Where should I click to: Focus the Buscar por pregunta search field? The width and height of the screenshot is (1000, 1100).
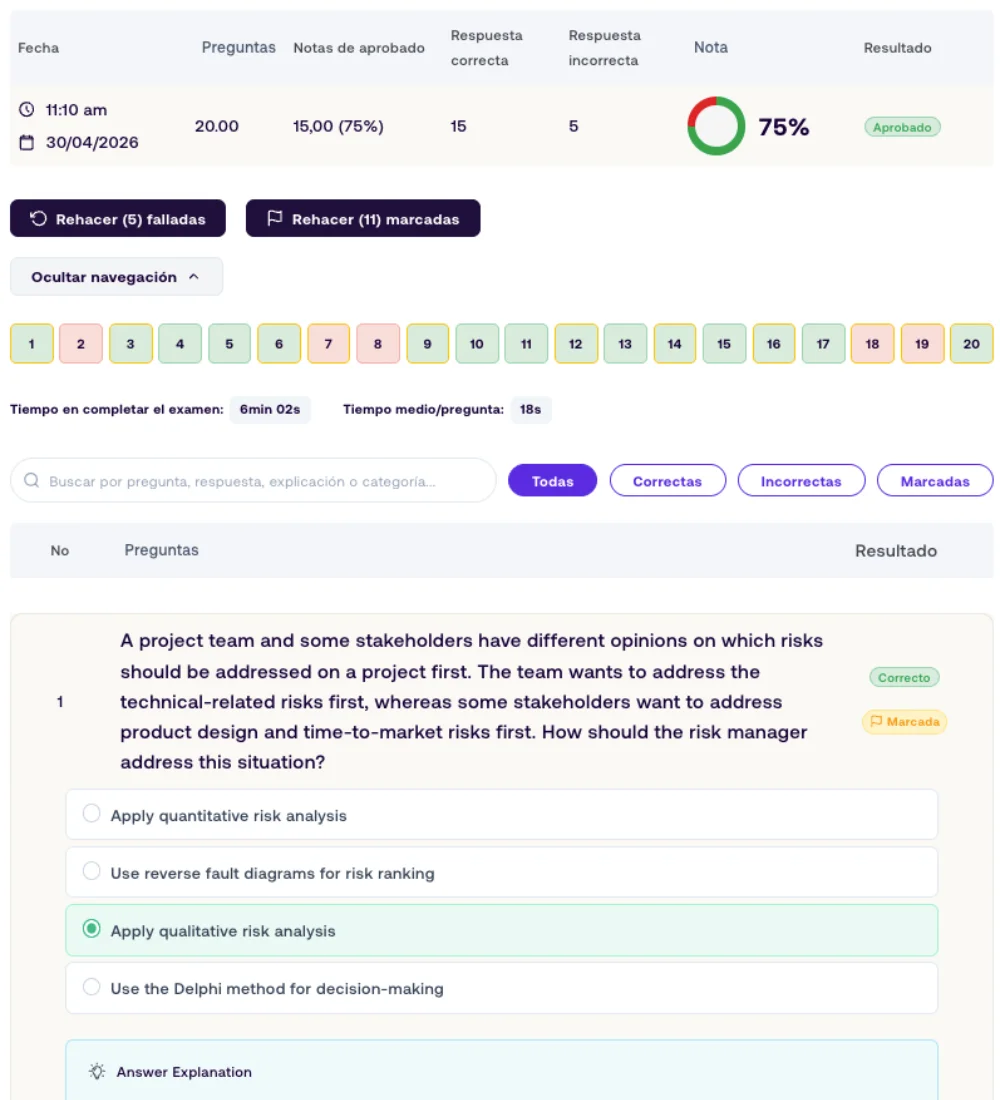click(253, 481)
